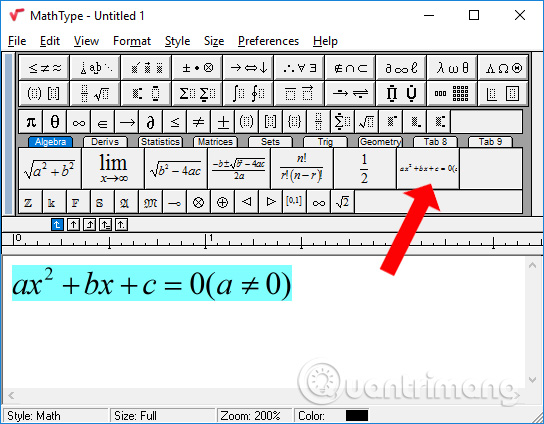This screenshot has height=424, width=544.
Task: Open the spaces and ellipses palette
Action: click(95, 67)
